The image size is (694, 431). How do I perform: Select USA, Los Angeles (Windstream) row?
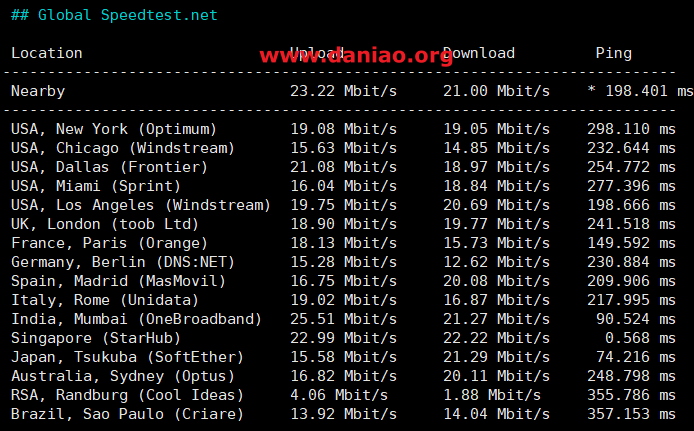point(343,205)
